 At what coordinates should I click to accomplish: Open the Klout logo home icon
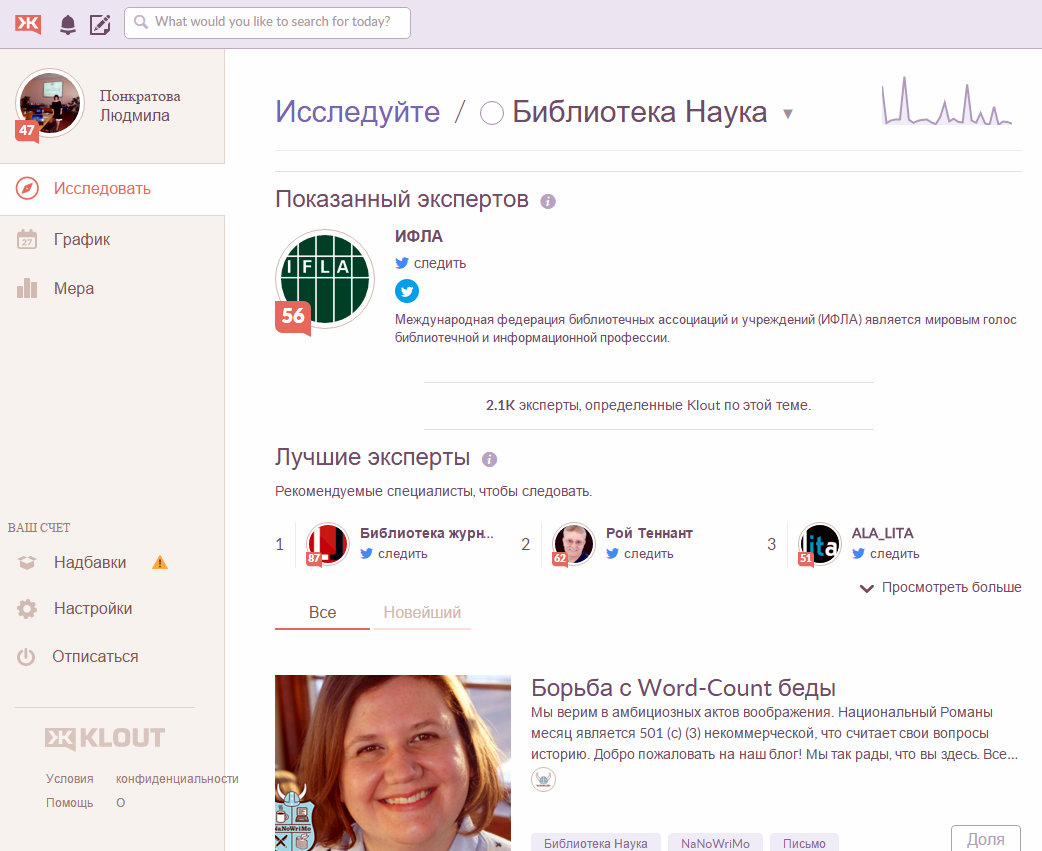coord(28,24)
